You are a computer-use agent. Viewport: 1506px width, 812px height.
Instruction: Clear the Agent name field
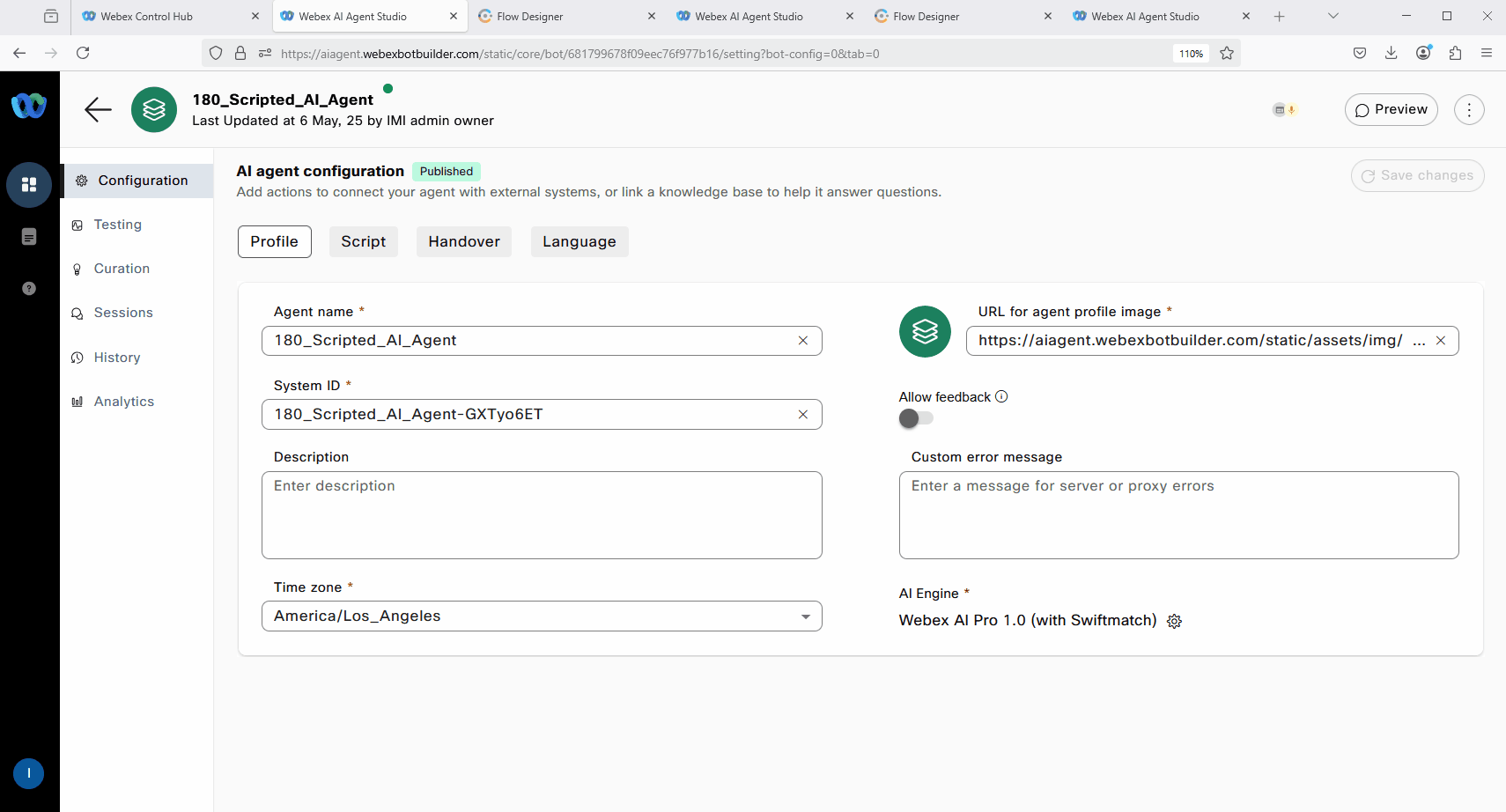click(803, 341)
